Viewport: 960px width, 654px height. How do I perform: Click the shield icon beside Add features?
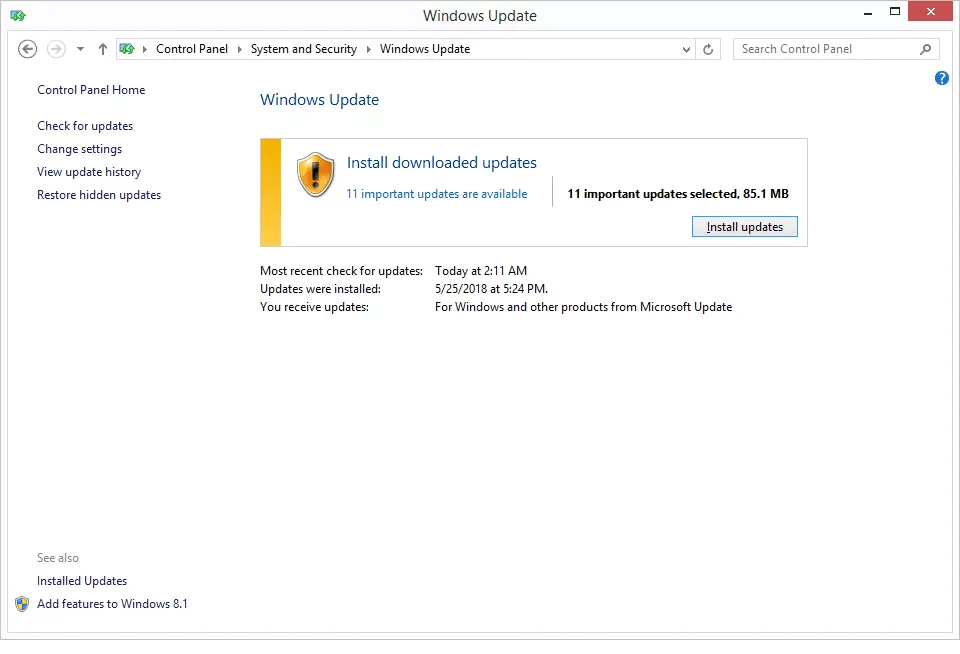[x=22, y=604]
